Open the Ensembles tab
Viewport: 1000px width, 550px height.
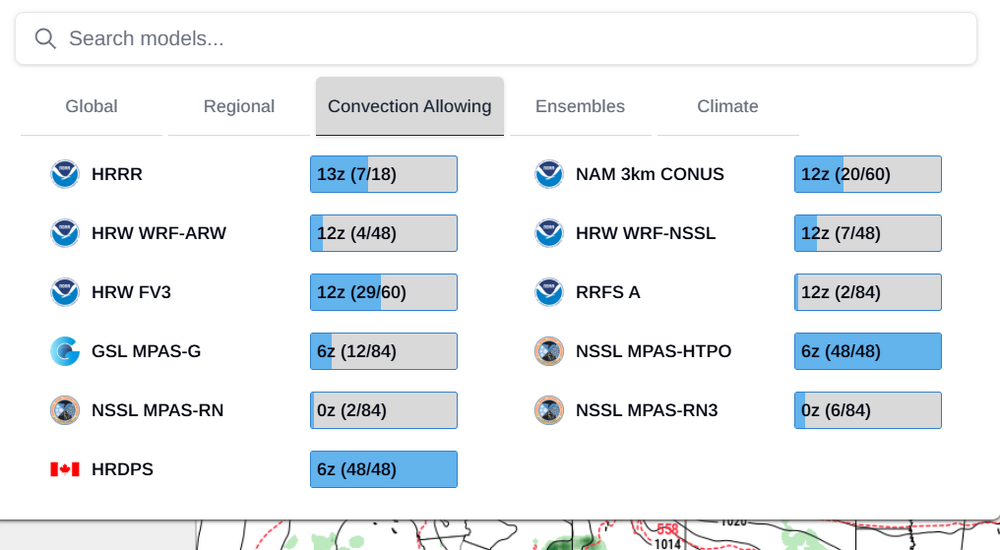(580, 106)
